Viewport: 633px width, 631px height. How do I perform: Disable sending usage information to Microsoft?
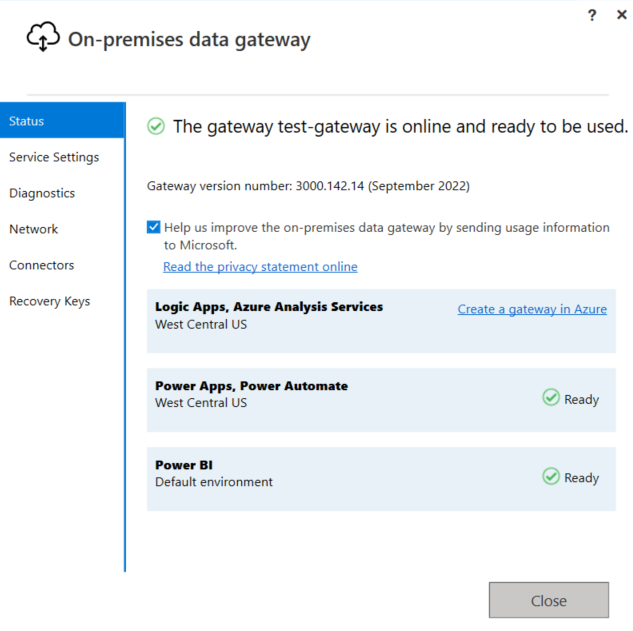pyautogui.click(x=154, y=227)
